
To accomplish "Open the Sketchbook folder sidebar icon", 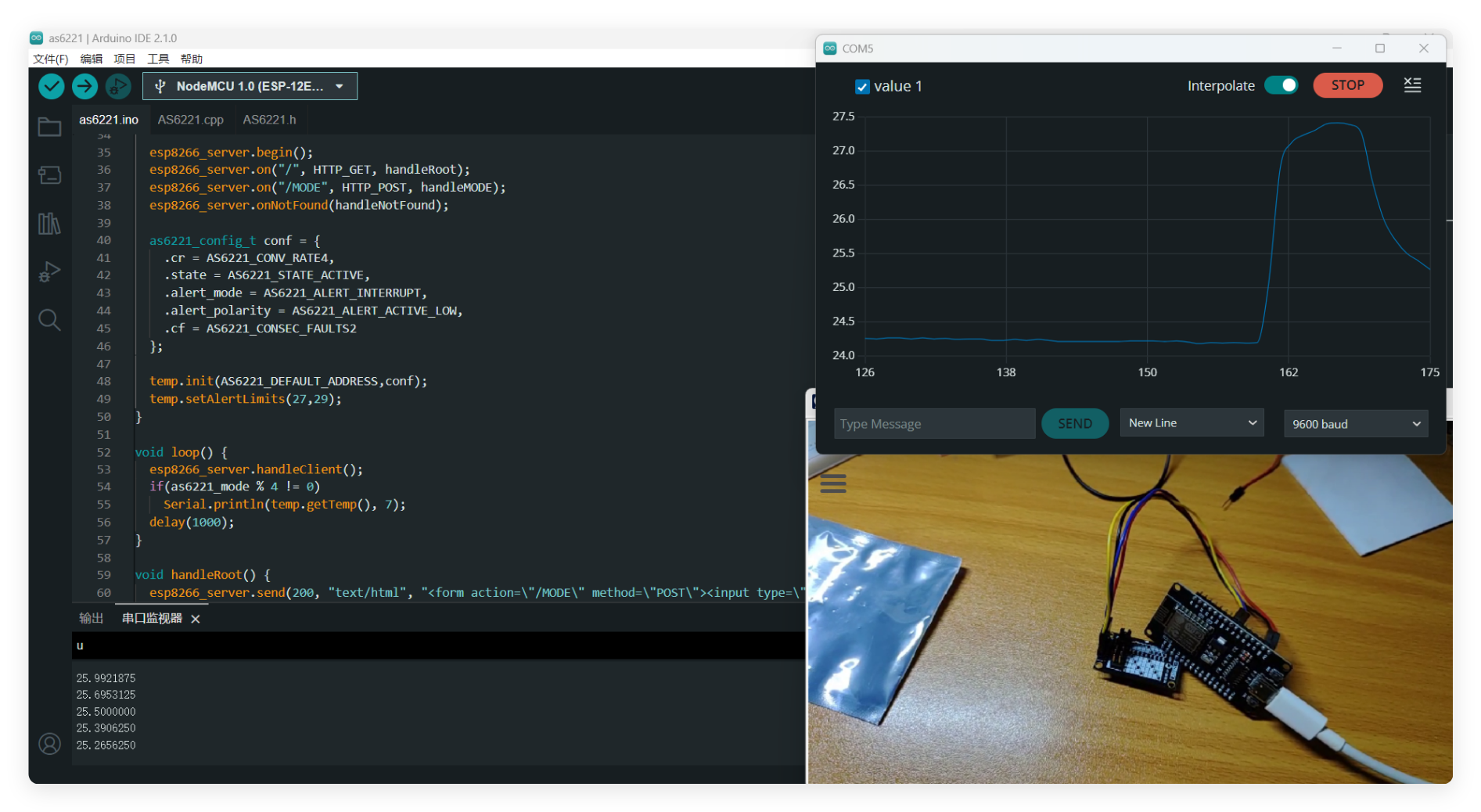I will [x=49, y=127].
